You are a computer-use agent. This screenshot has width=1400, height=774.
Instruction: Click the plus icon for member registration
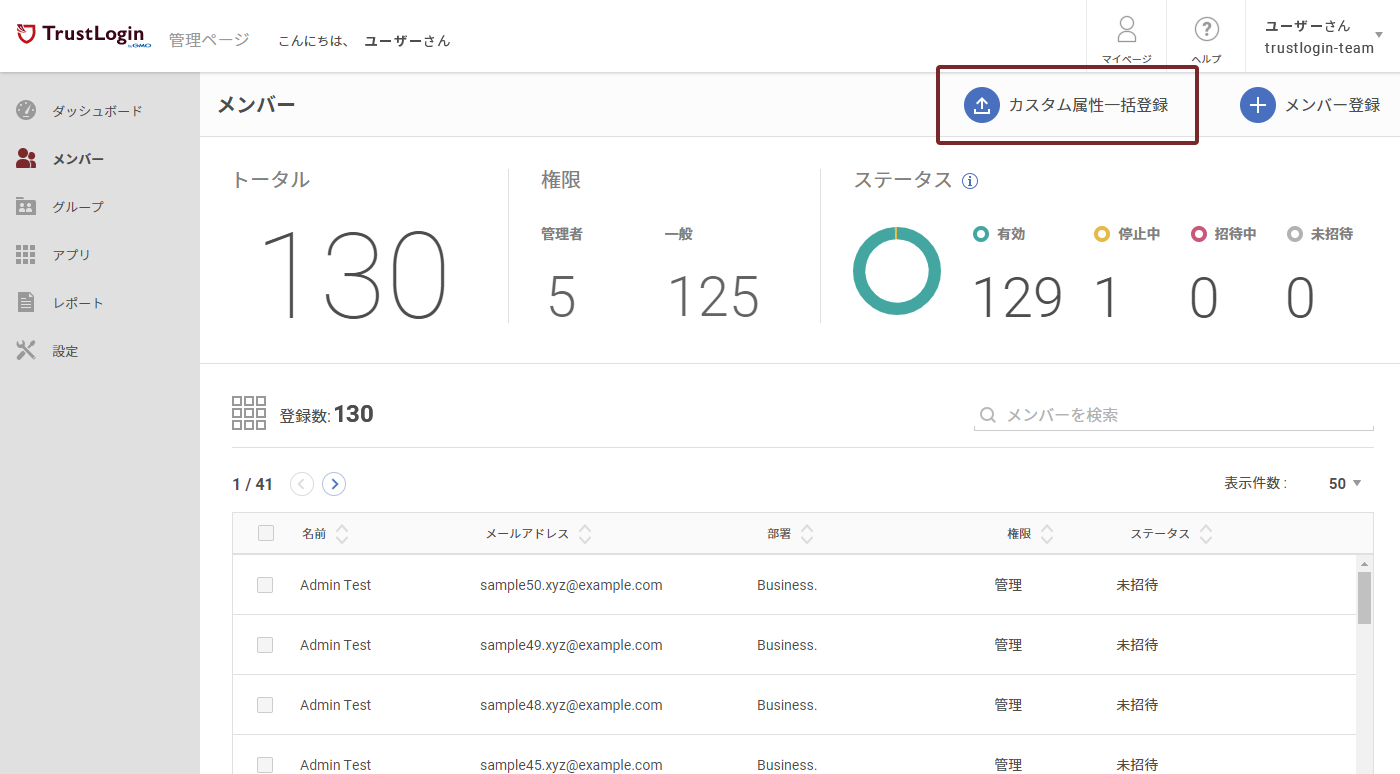[x=1258, y=104]
